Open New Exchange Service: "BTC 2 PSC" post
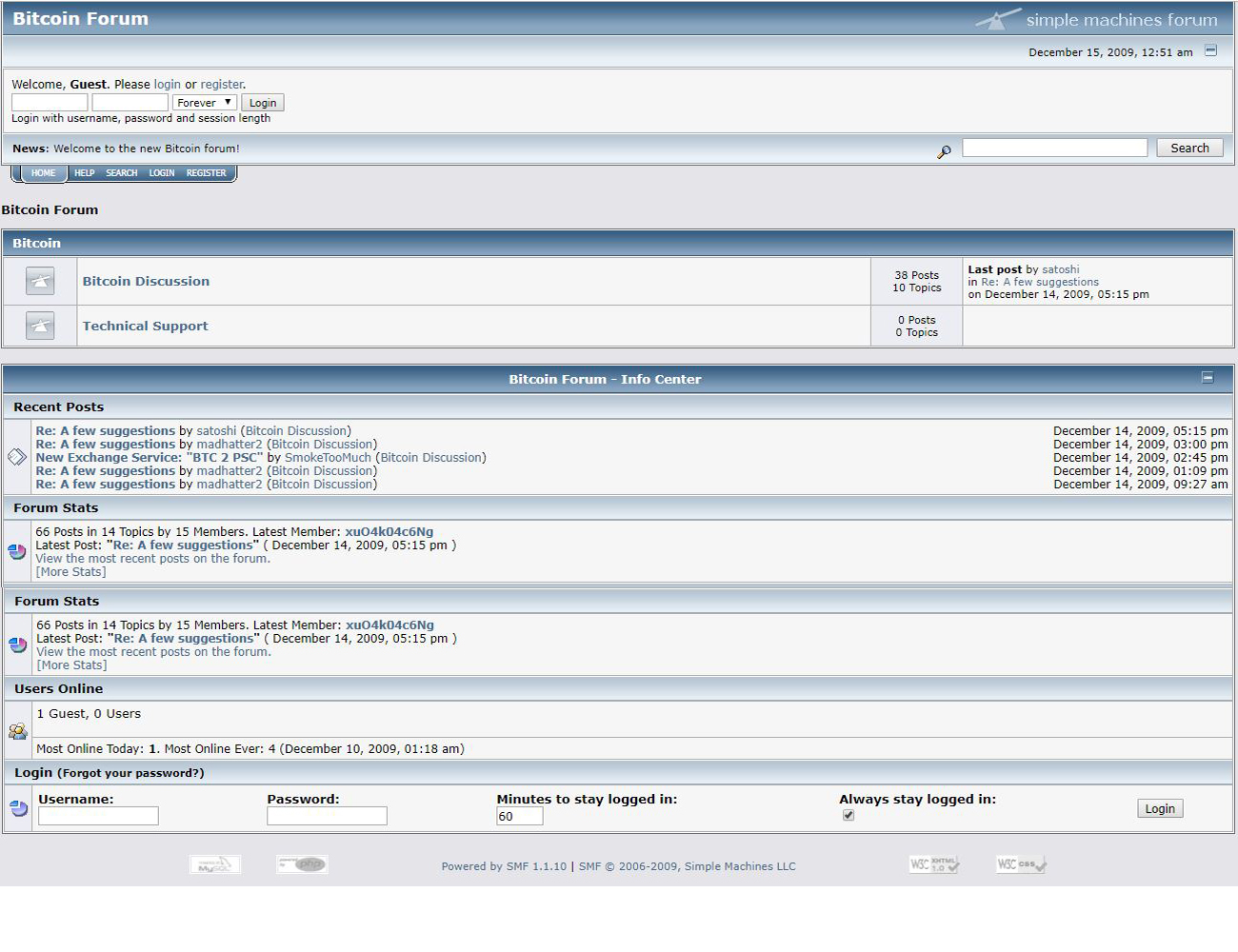 (x=150, y=458)
